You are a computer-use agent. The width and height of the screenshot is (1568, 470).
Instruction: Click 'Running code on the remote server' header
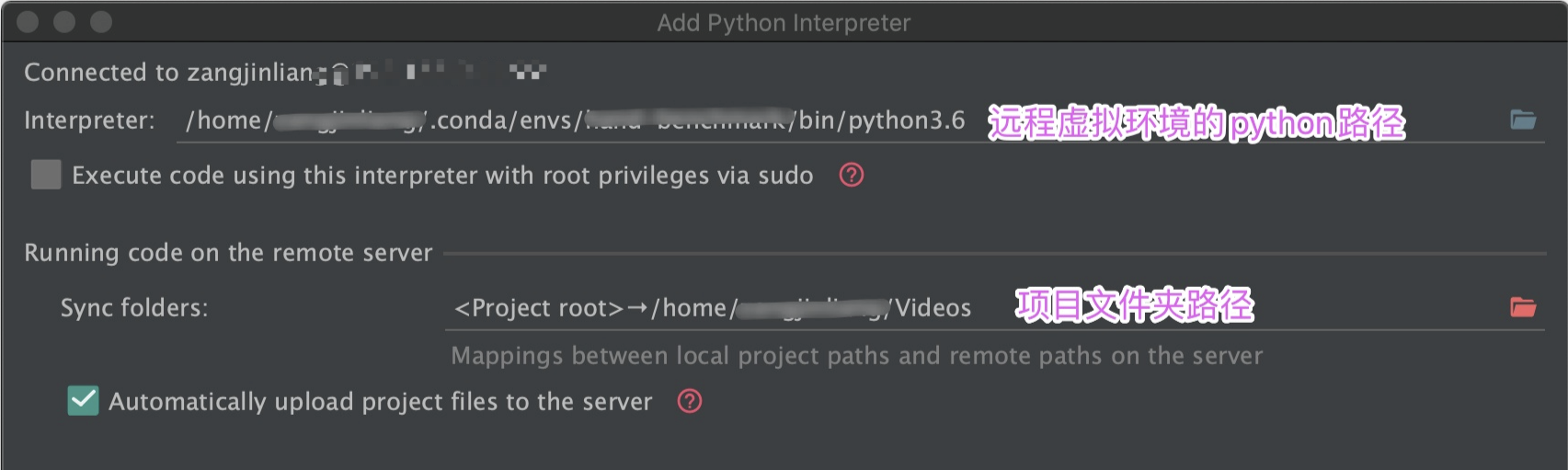[x=228, y=253]
